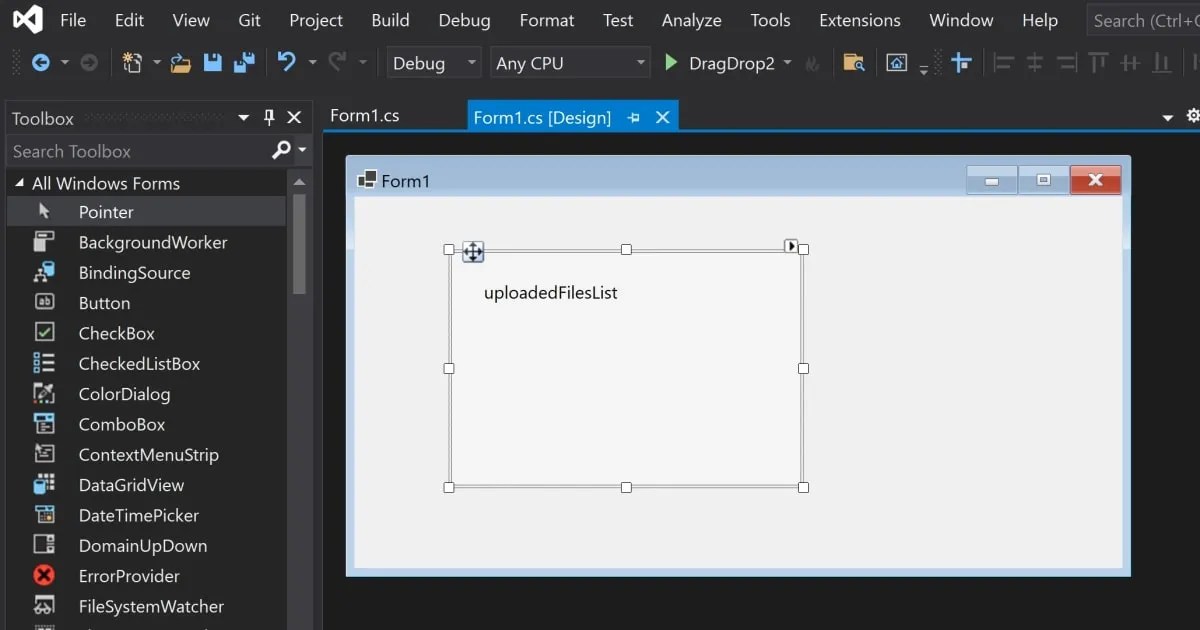Viewport: 1200px width, 630px height.
Task: Toggle the Align Tops toolbar option
Action: (1097, 62)
